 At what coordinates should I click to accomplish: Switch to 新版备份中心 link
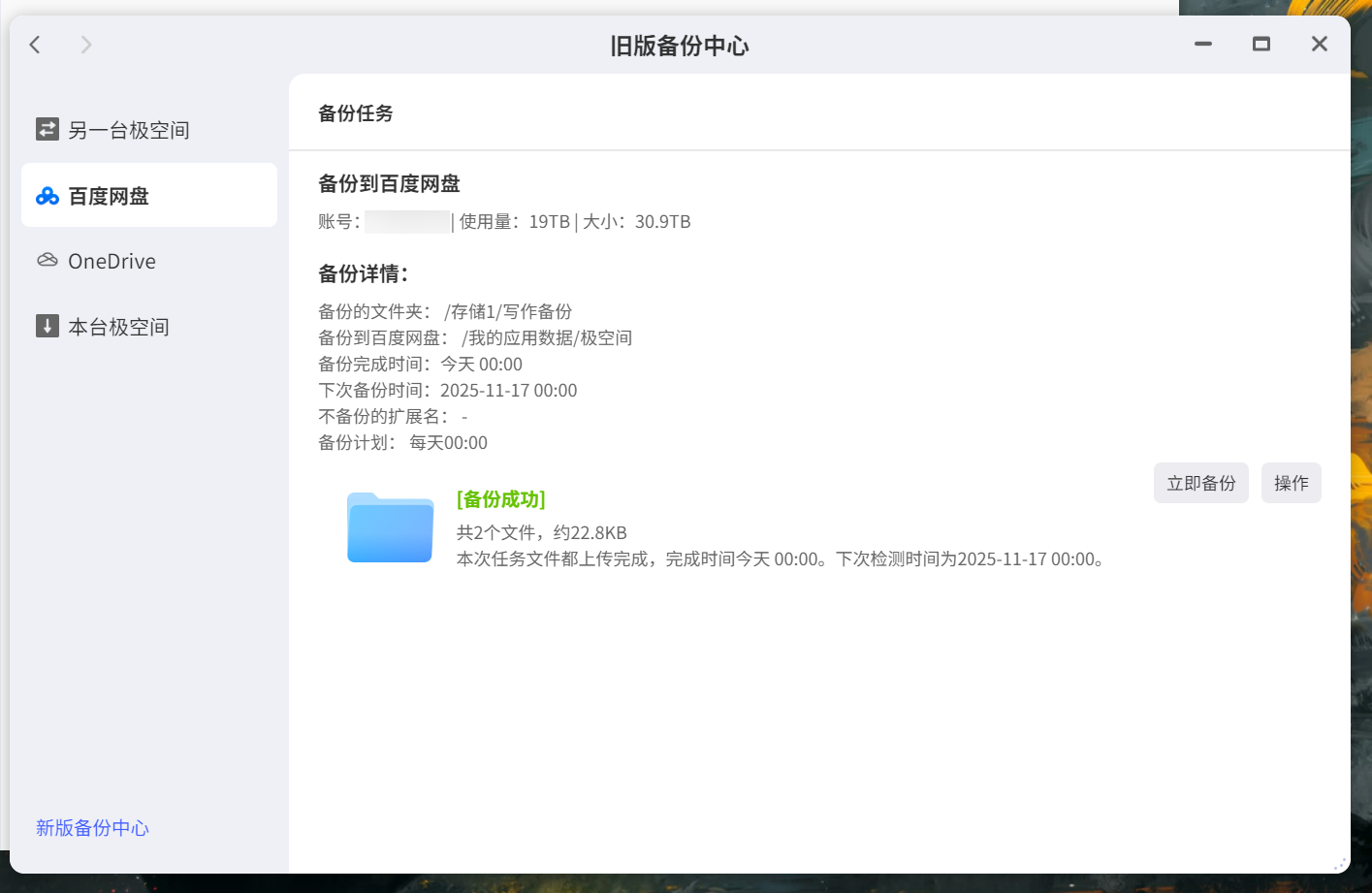(93, 828)
